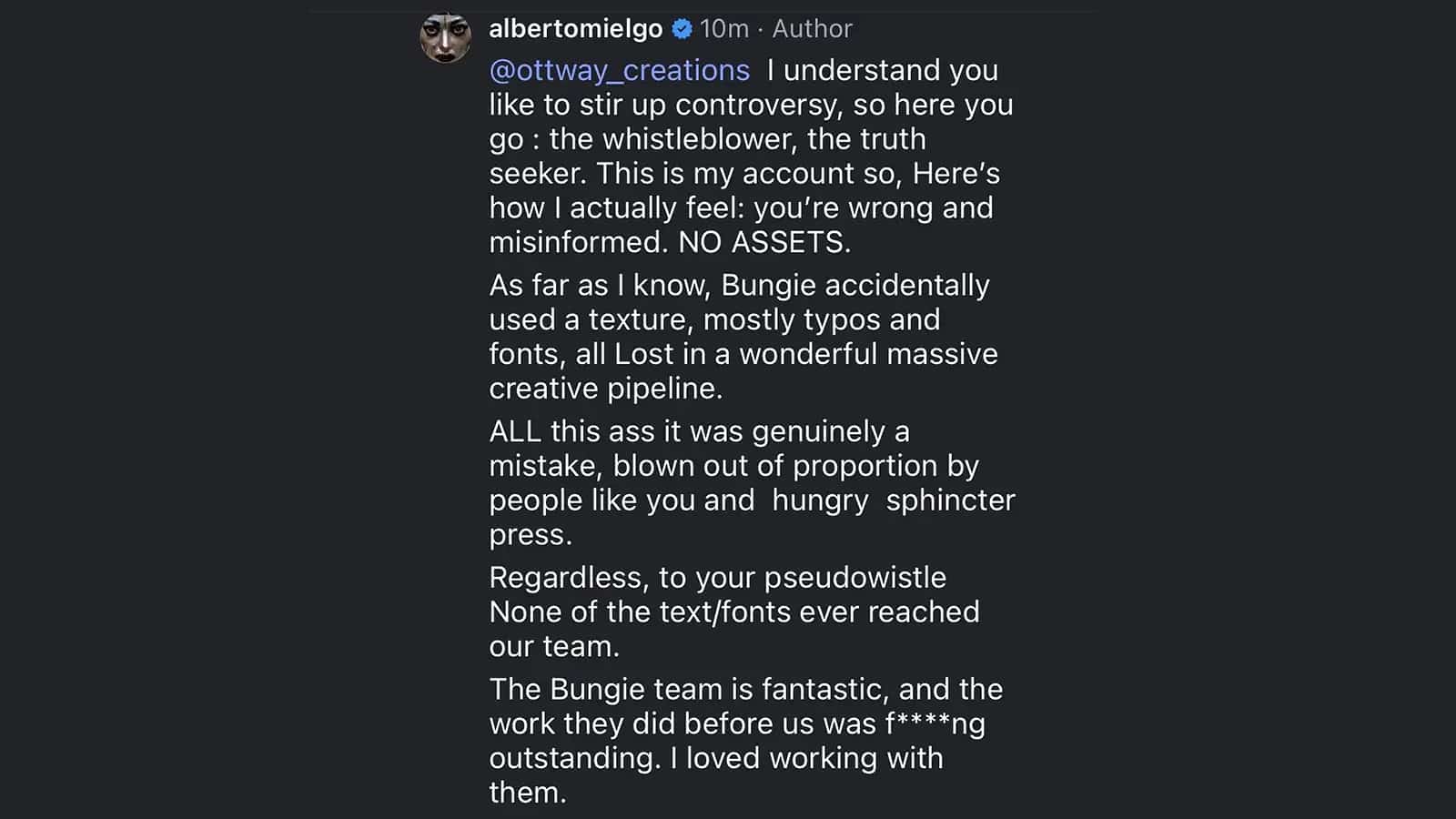Click the phrase "stir up controversy"
The image size is (1456, 819).
712,105
